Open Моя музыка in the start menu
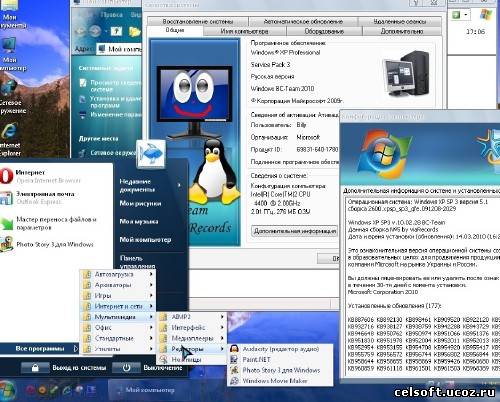This screenshot has height=402, width=500. tap(139, 221)
